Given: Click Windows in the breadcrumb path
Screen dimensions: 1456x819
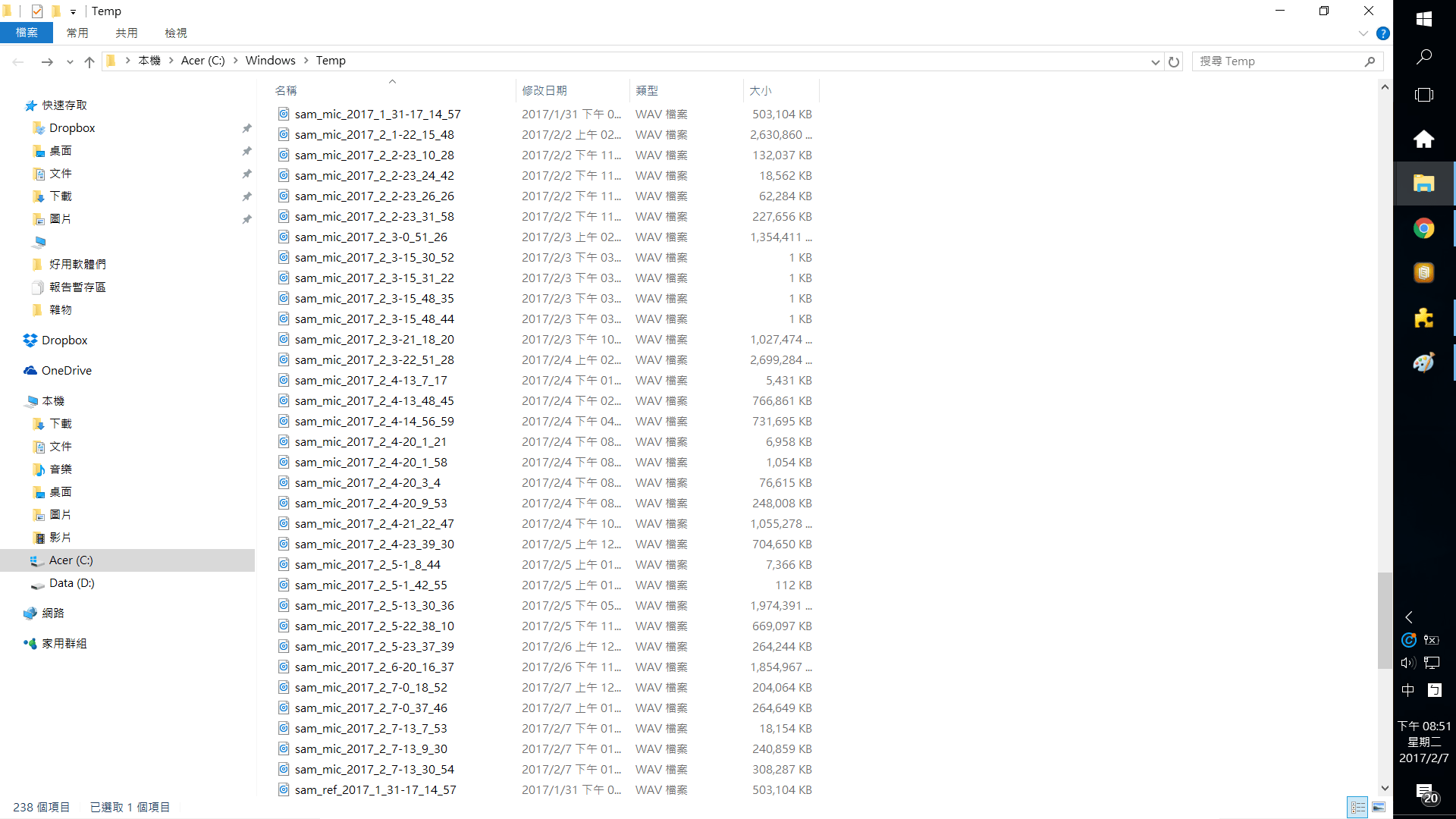Looking at the screenshot, I should pyautogui.click(x=270, y=61).
